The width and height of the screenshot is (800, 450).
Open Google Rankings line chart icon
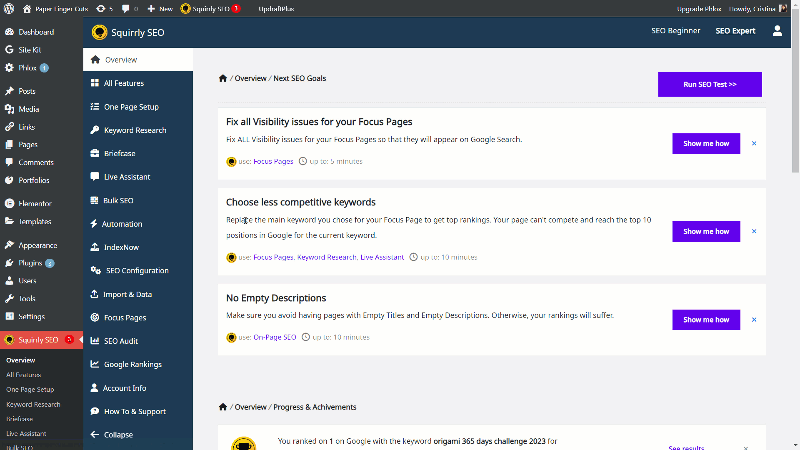click(95, 364)
